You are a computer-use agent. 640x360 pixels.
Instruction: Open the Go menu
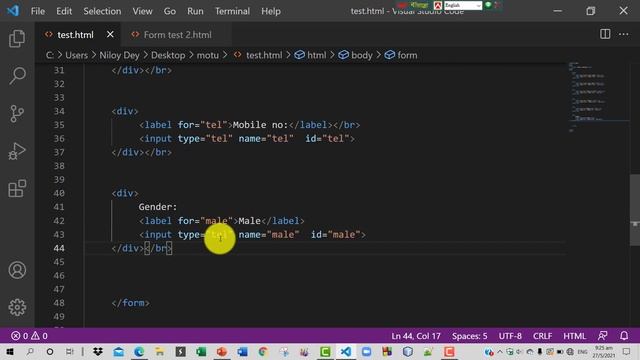[x=169, y=11]
